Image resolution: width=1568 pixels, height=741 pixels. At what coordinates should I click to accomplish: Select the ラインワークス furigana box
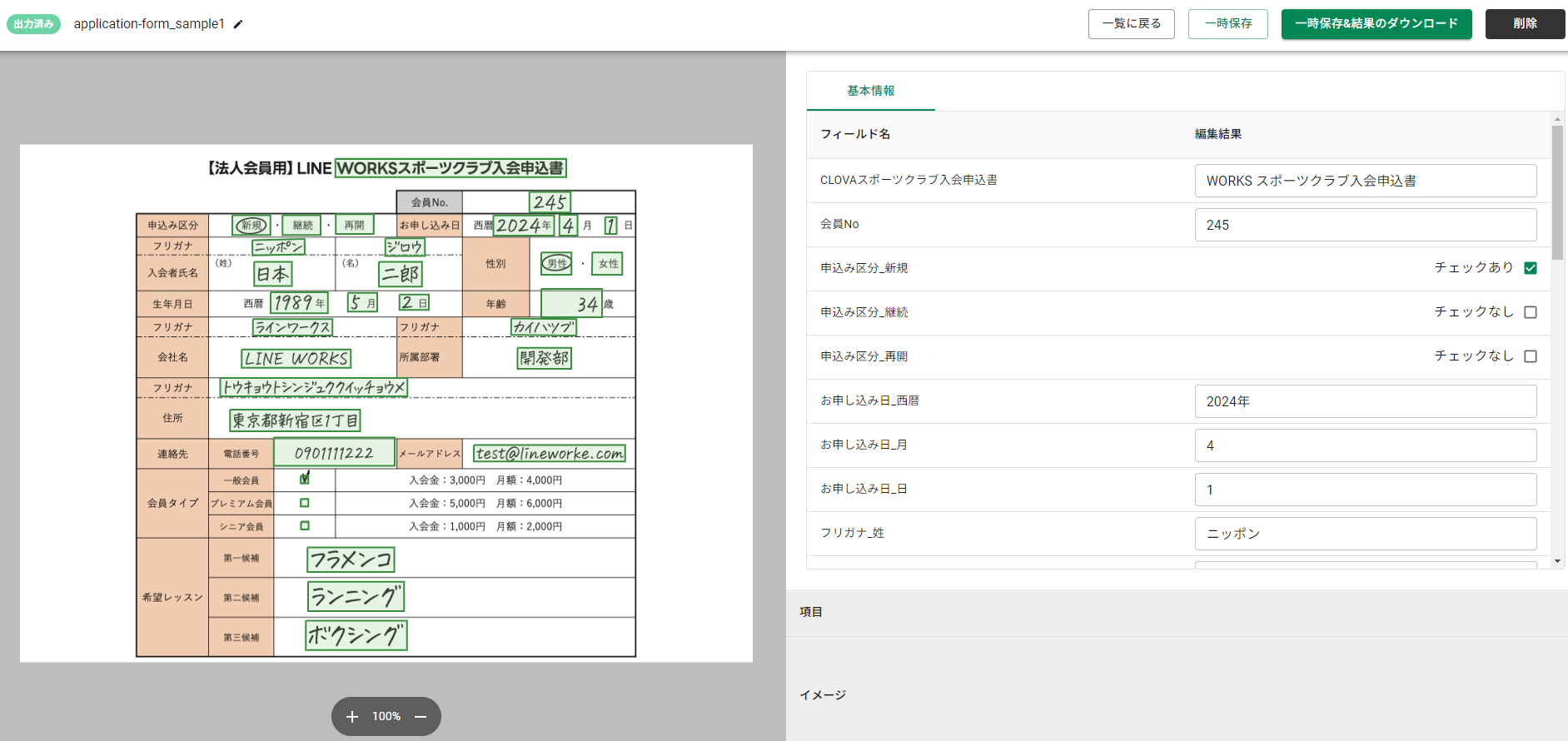292,327
